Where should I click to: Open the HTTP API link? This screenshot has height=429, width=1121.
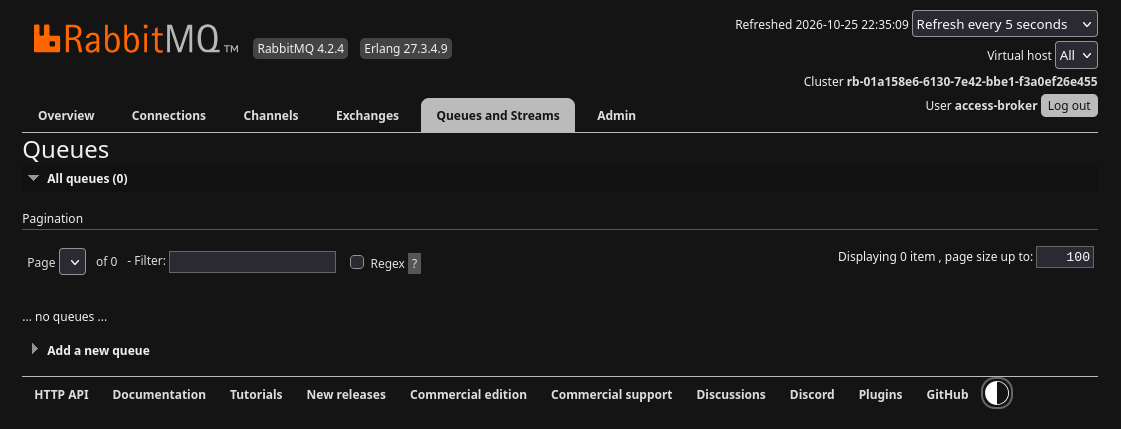point(61,395)
